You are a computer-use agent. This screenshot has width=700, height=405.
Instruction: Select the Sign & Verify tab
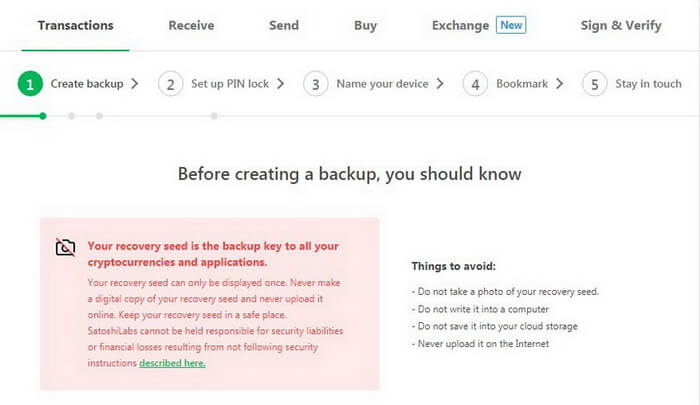(621, 25)
